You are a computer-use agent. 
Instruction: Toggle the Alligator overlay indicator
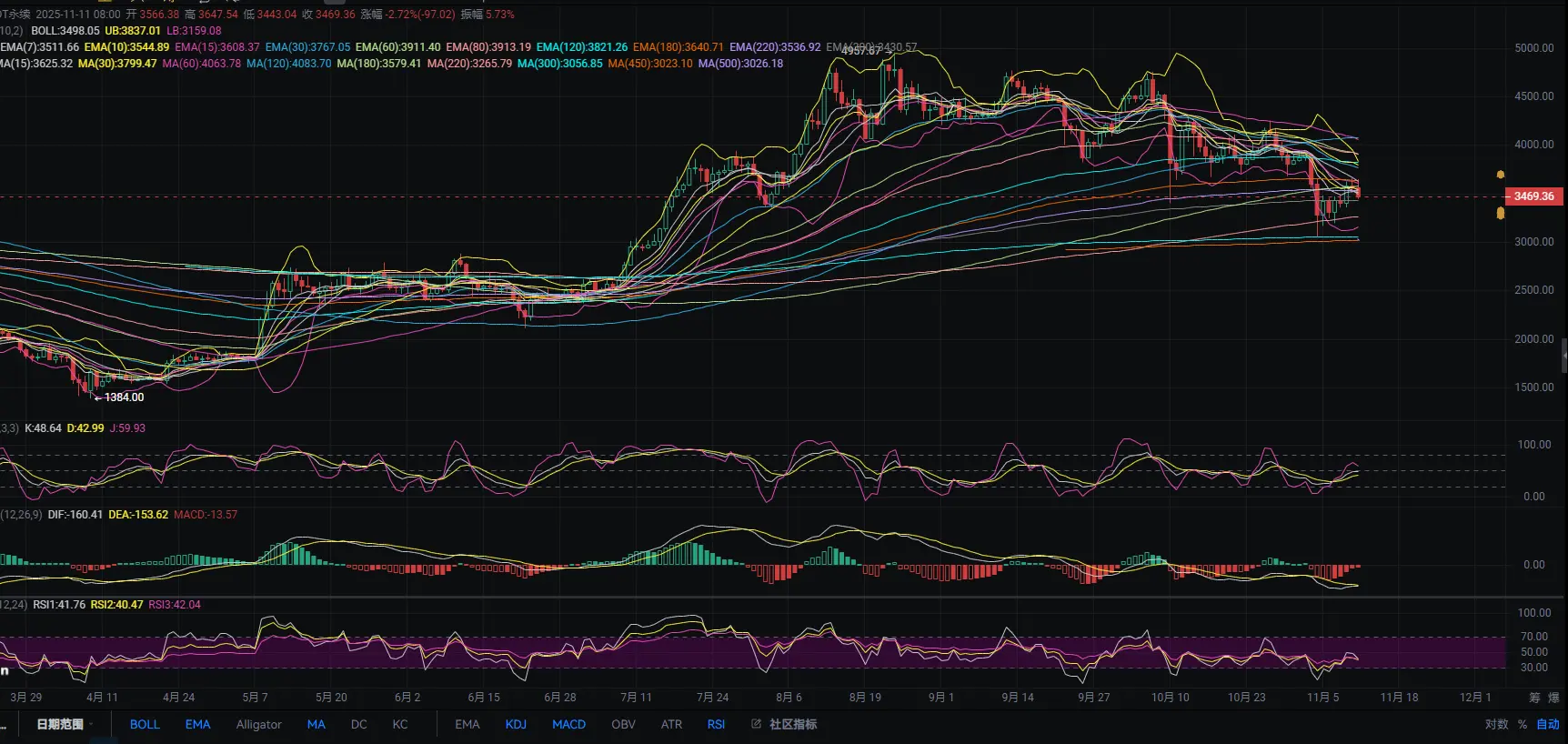[x=258, y=724]
